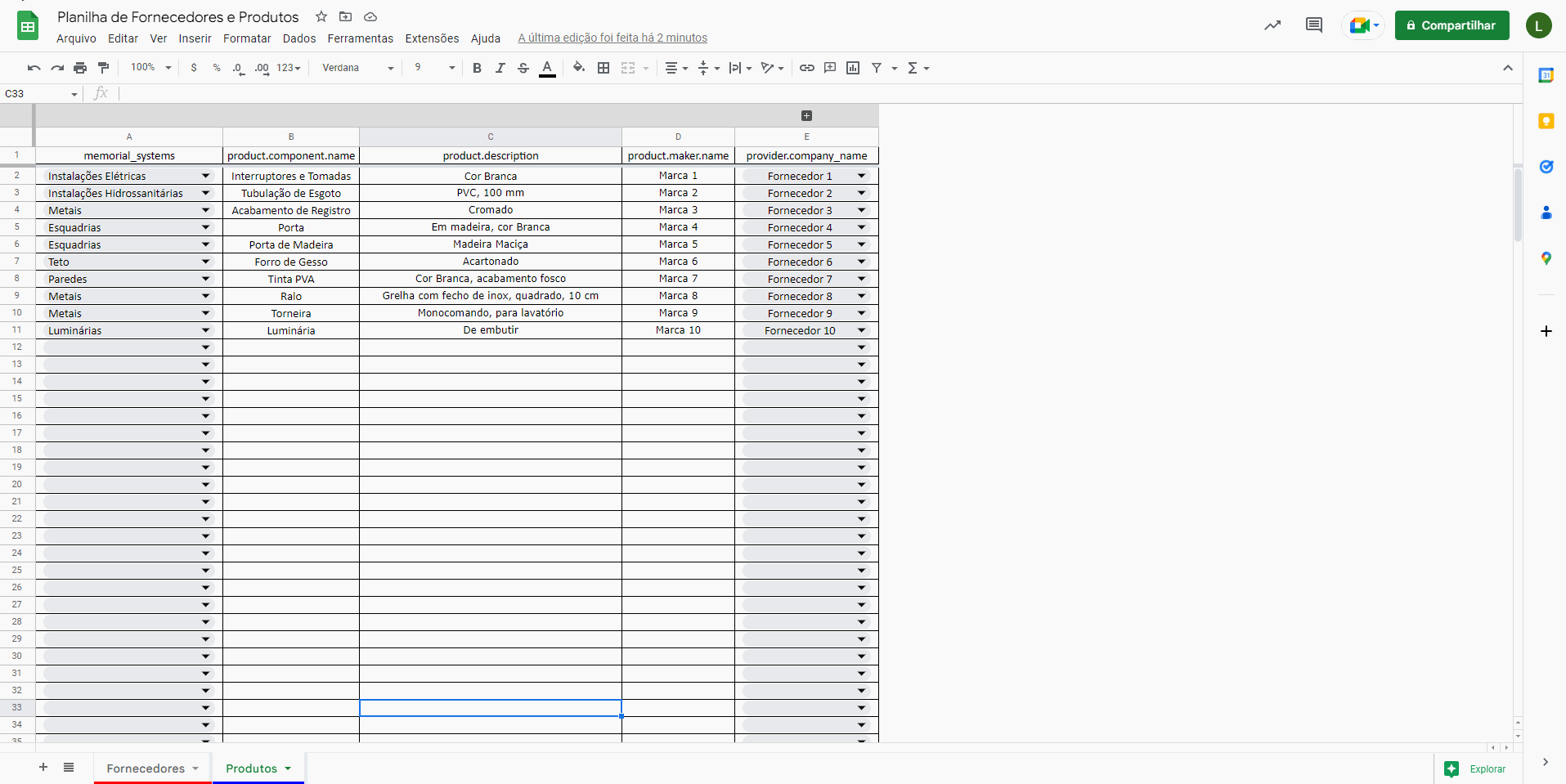The width and height of the screenshot is (1566, 784).
Task: Click the undo icon in the toolbar
Action: click(x=34, y=68)
